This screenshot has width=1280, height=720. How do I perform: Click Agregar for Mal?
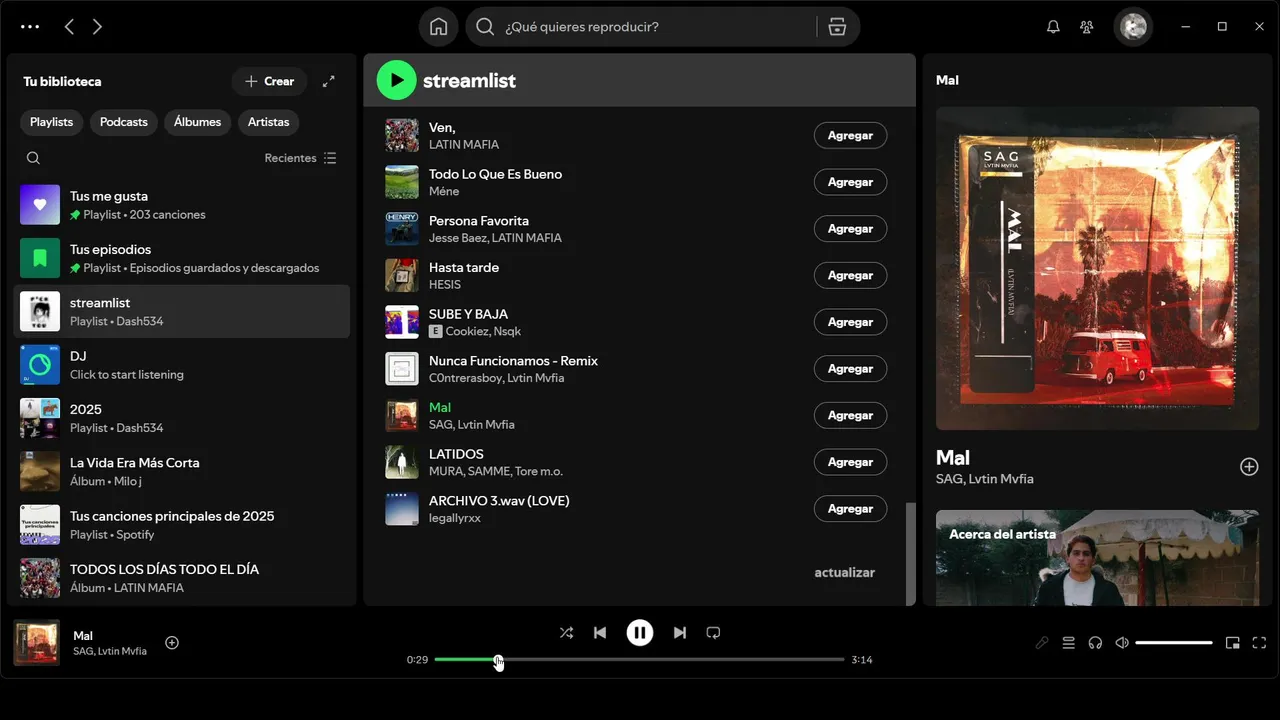tap(850, 415)
